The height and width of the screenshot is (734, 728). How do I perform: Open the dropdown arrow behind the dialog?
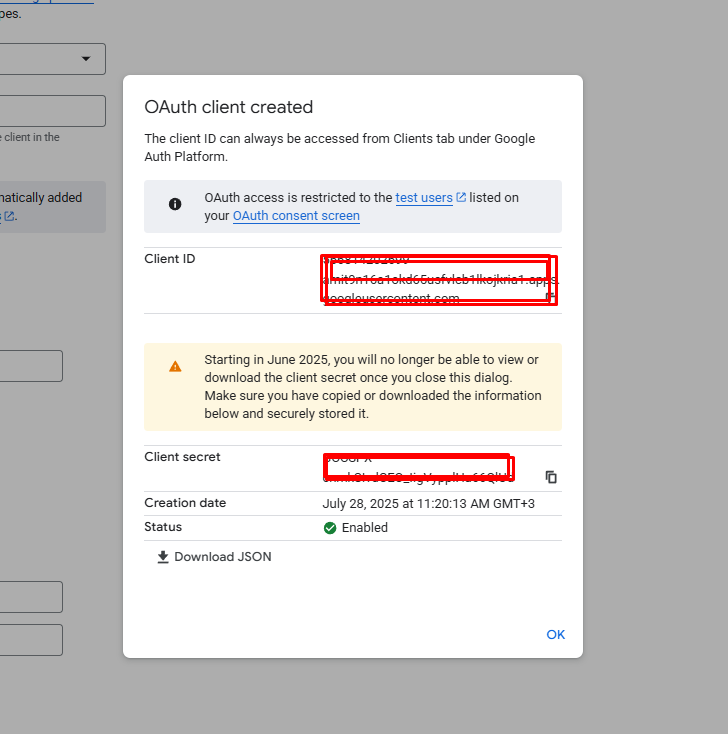click(x=86, y=59)
